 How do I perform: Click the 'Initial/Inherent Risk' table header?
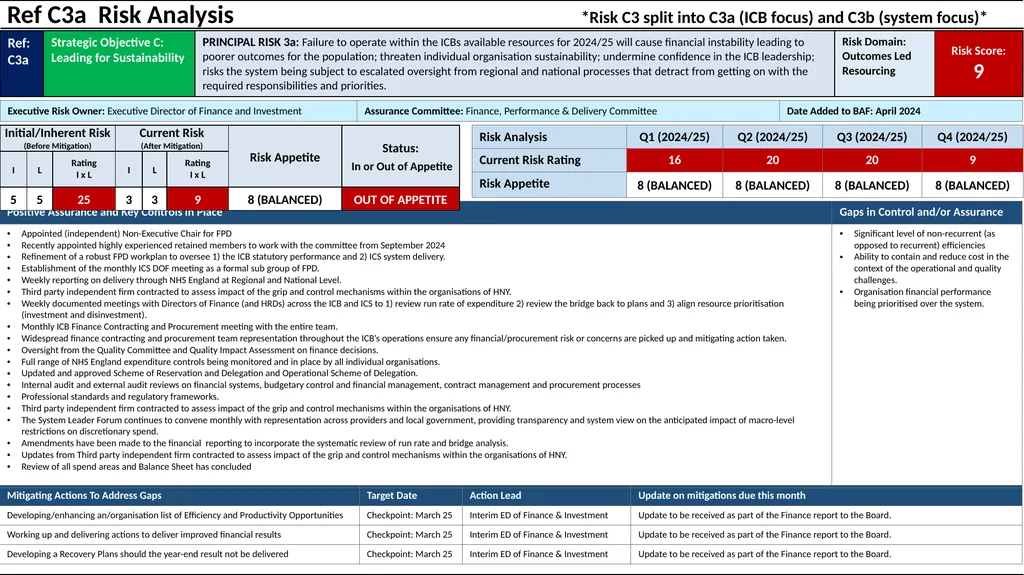(57, 138)
